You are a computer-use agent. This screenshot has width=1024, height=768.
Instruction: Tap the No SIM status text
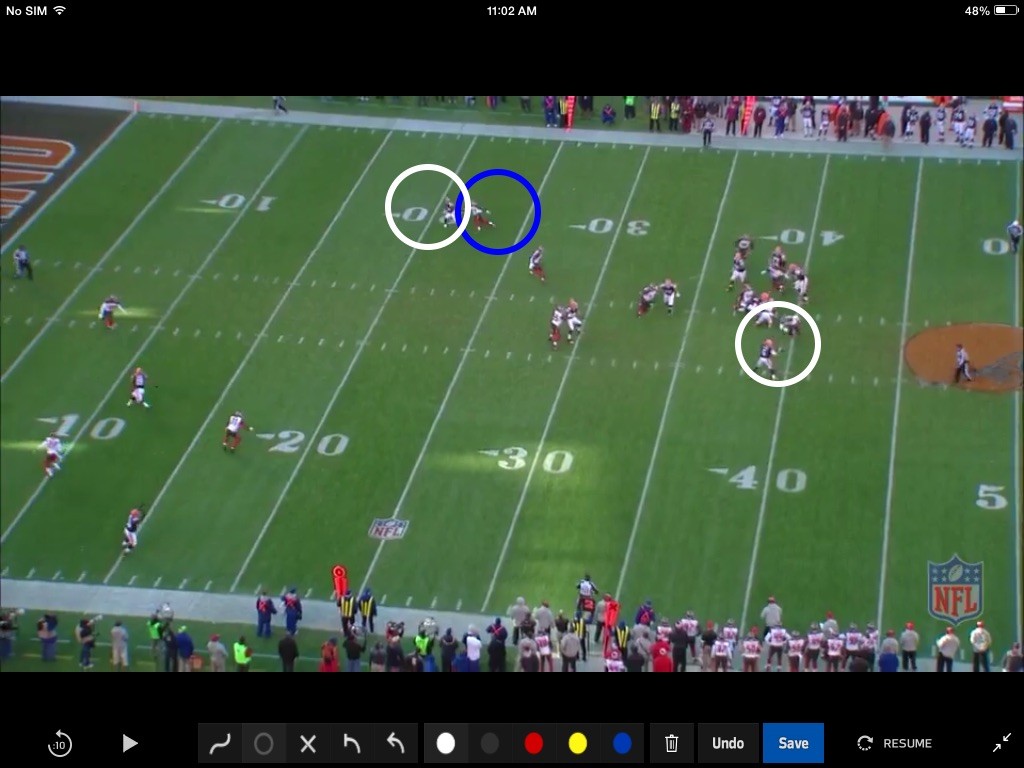(x=26, y=10)
